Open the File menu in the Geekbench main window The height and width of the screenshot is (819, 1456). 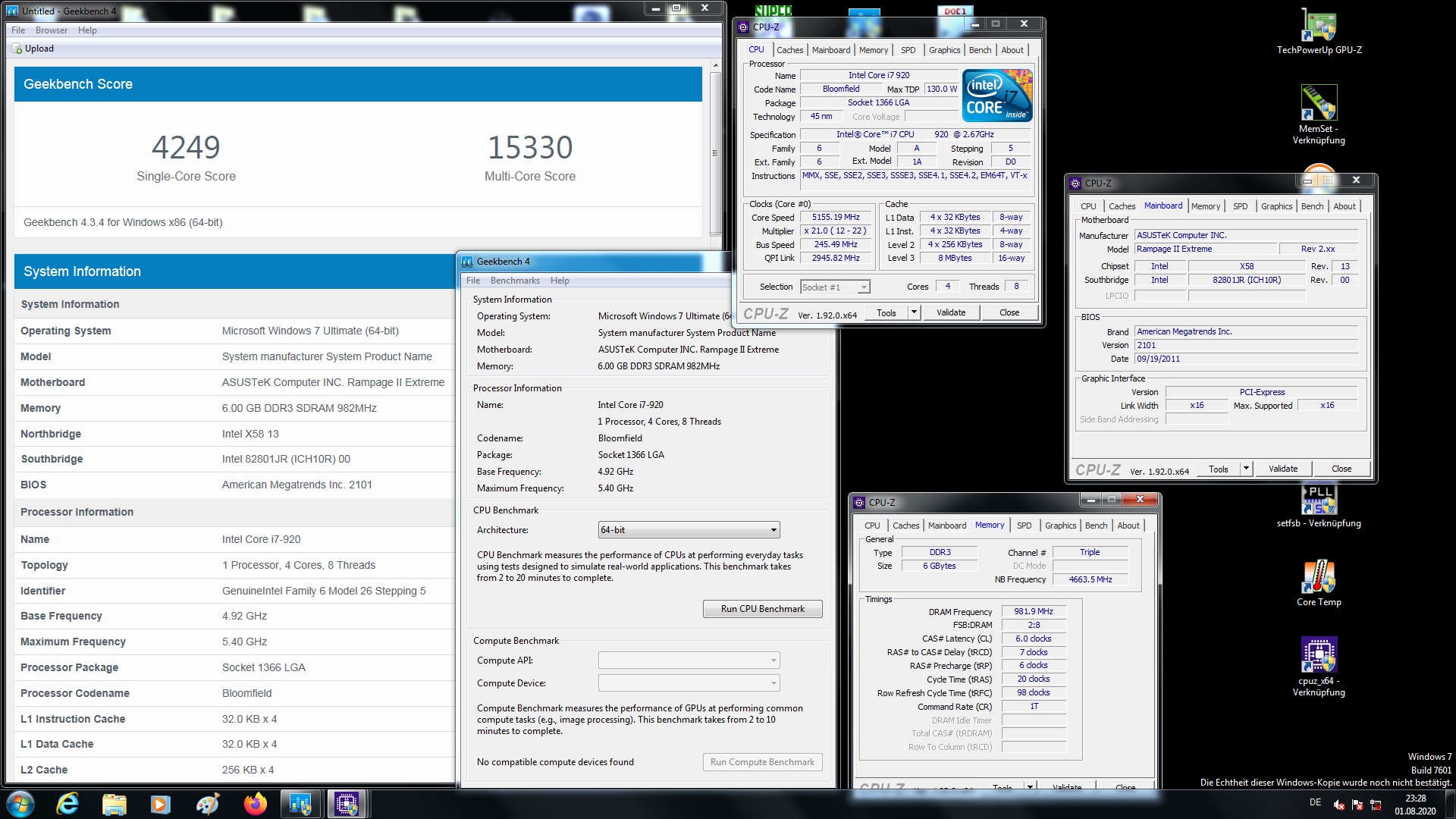[18, 30]
